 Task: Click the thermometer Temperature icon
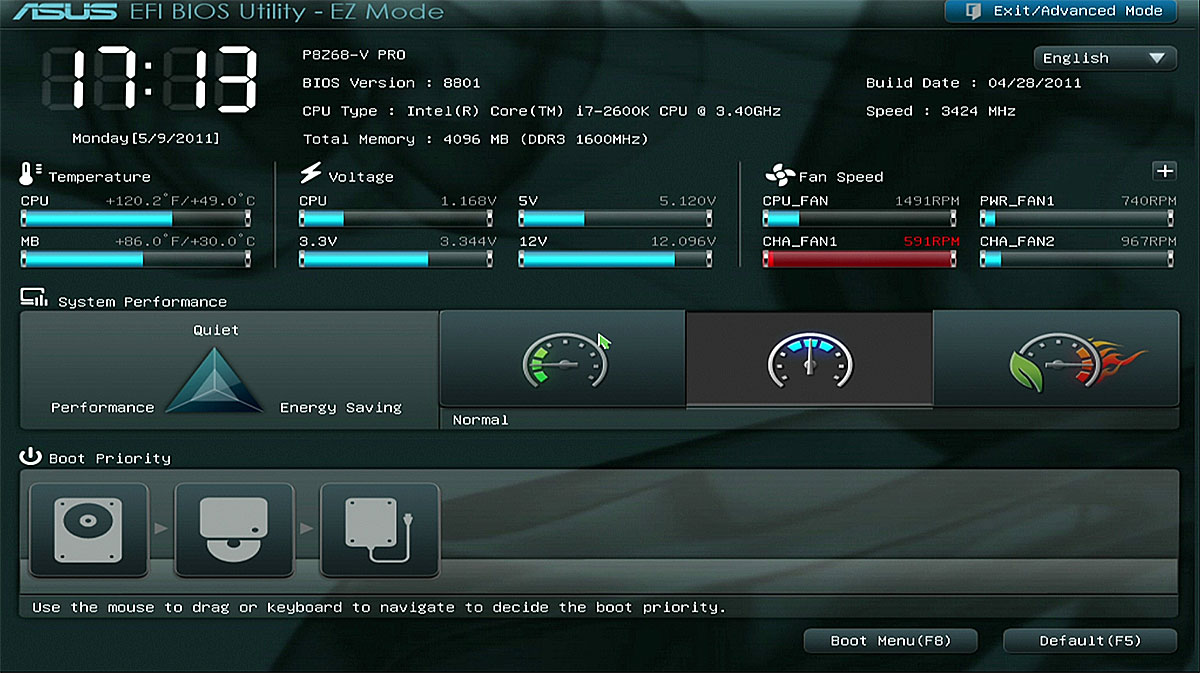pyautogui.click(x=30, y=174)
